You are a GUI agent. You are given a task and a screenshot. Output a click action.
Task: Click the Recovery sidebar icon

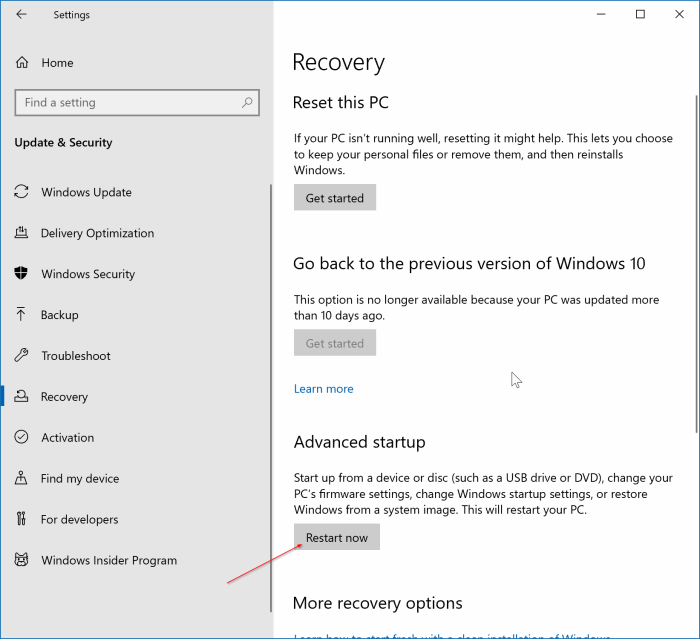(x=21, y=396)
